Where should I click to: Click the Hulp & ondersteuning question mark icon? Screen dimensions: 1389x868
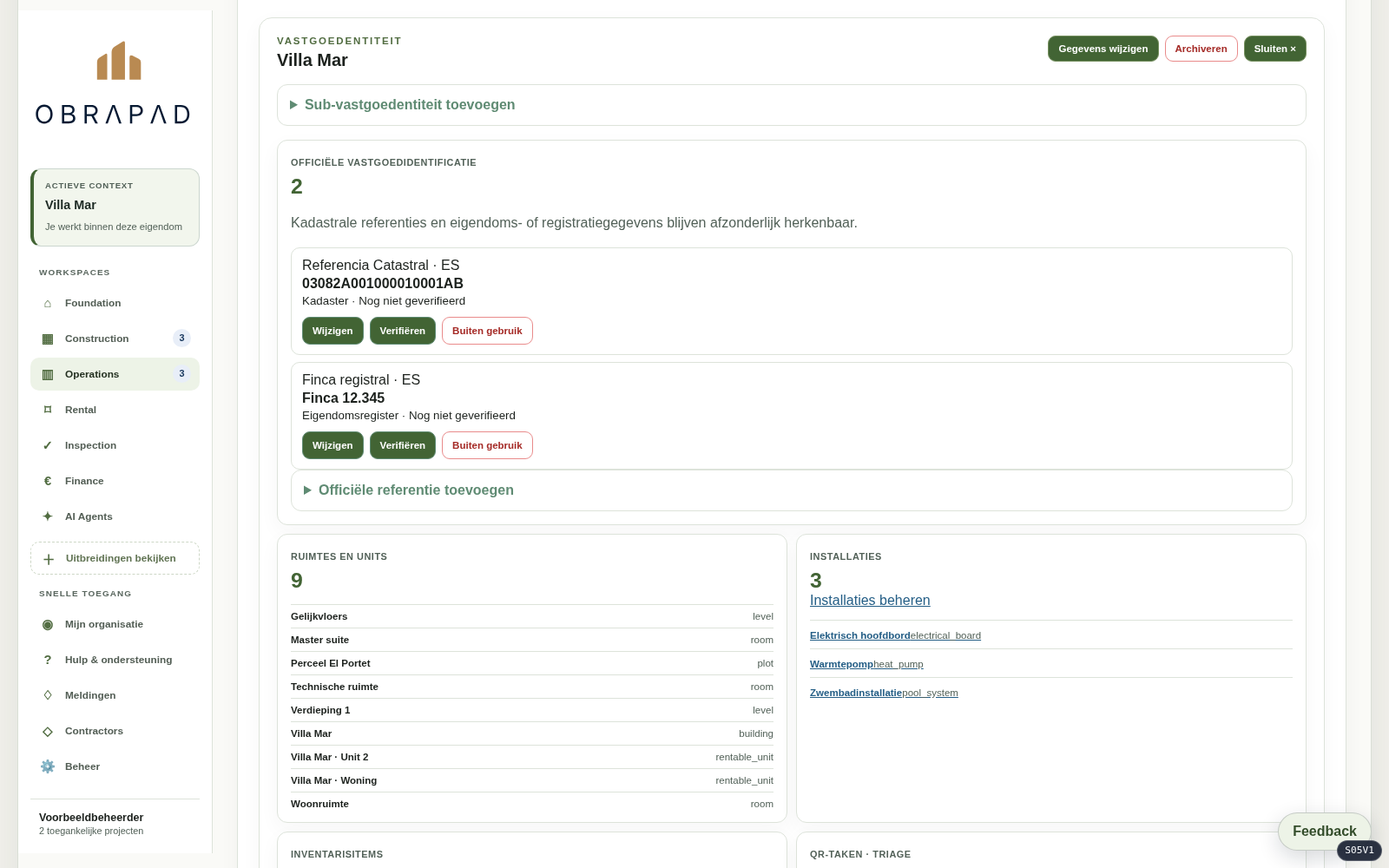(x=48, y=660)
